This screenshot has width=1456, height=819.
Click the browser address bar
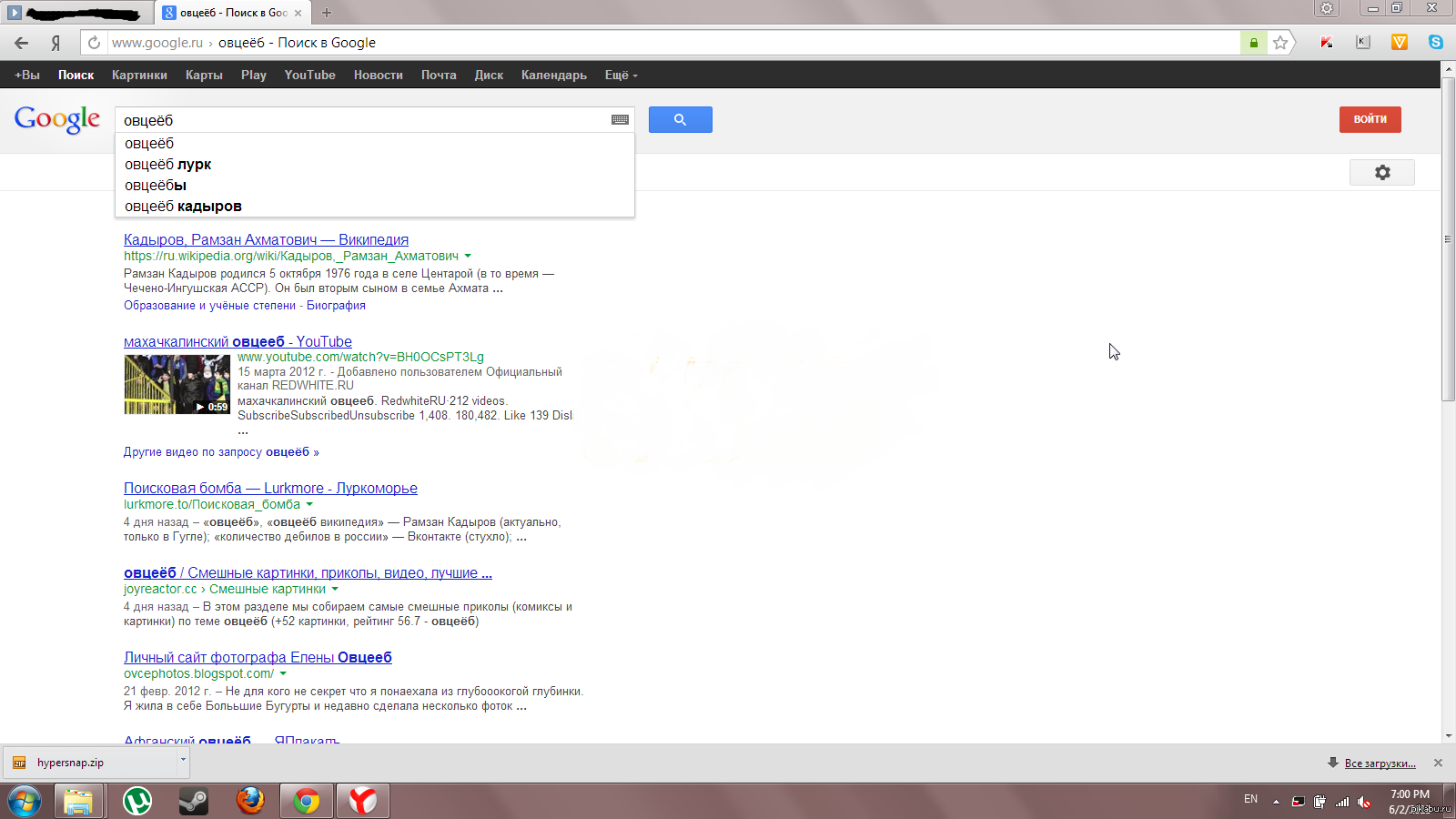pos(673,43)
